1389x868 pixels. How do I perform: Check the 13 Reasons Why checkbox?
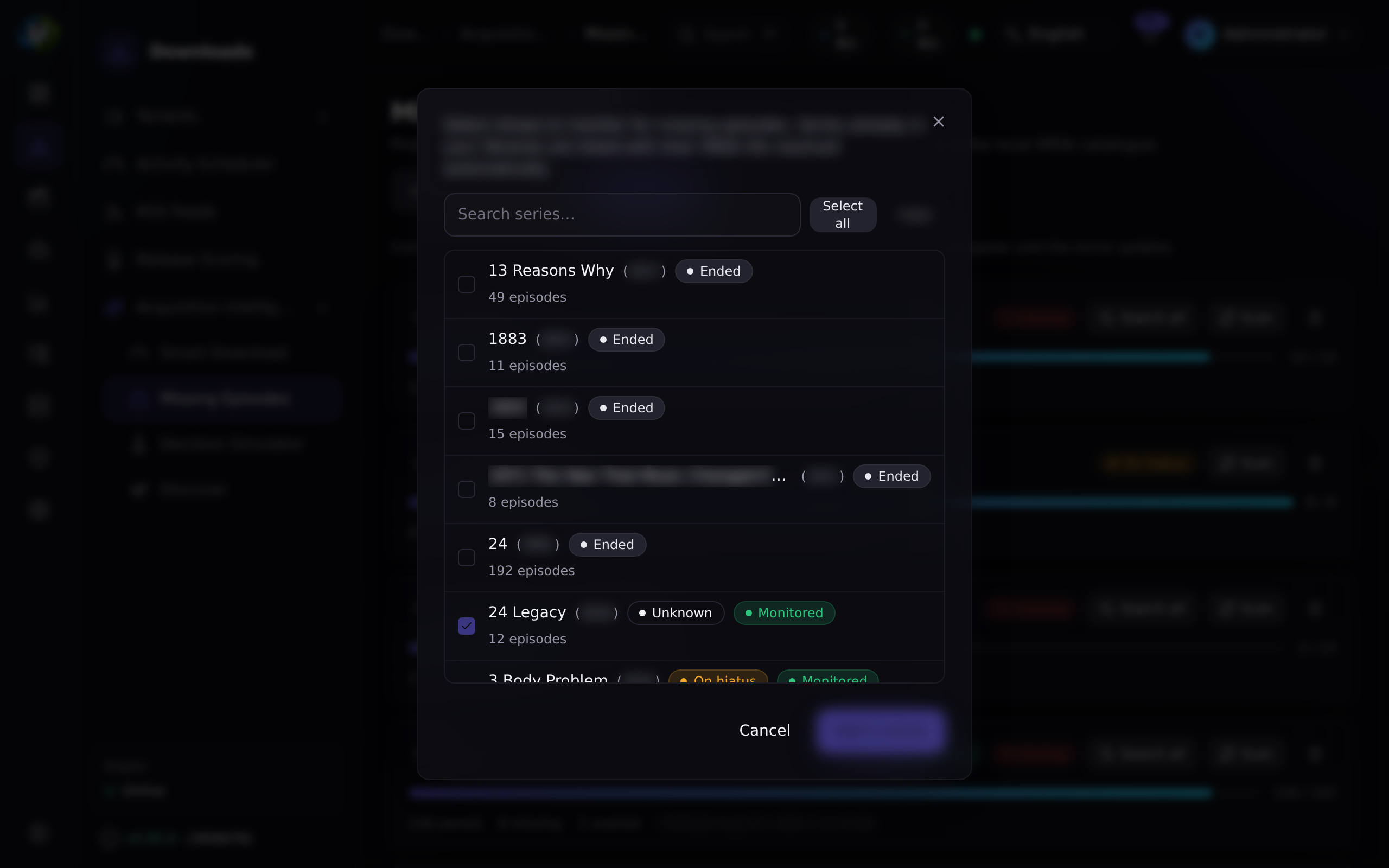467,284
